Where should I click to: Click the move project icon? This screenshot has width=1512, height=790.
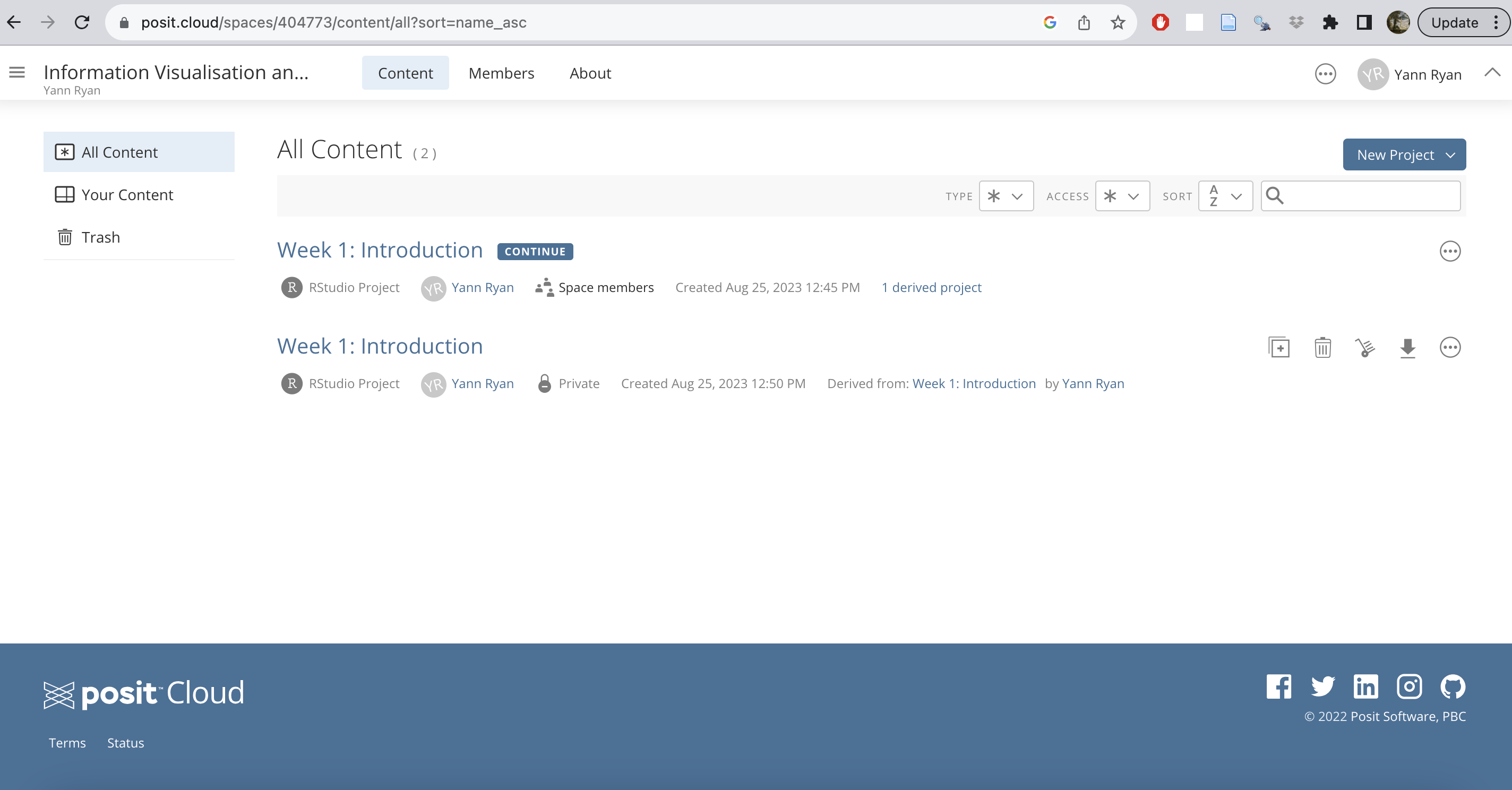(1364, 347)
